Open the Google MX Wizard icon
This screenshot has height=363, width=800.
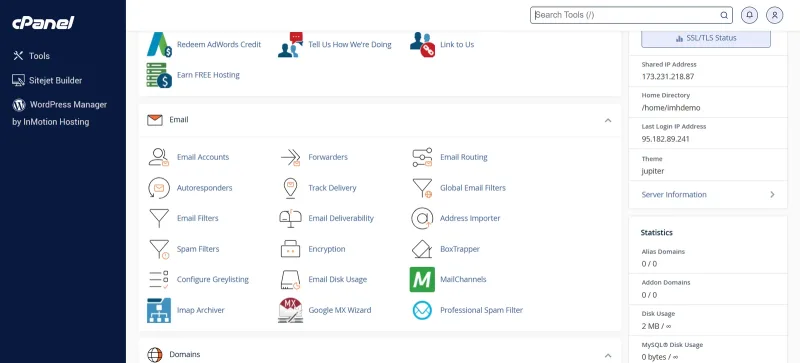click(x=290, y=310)
